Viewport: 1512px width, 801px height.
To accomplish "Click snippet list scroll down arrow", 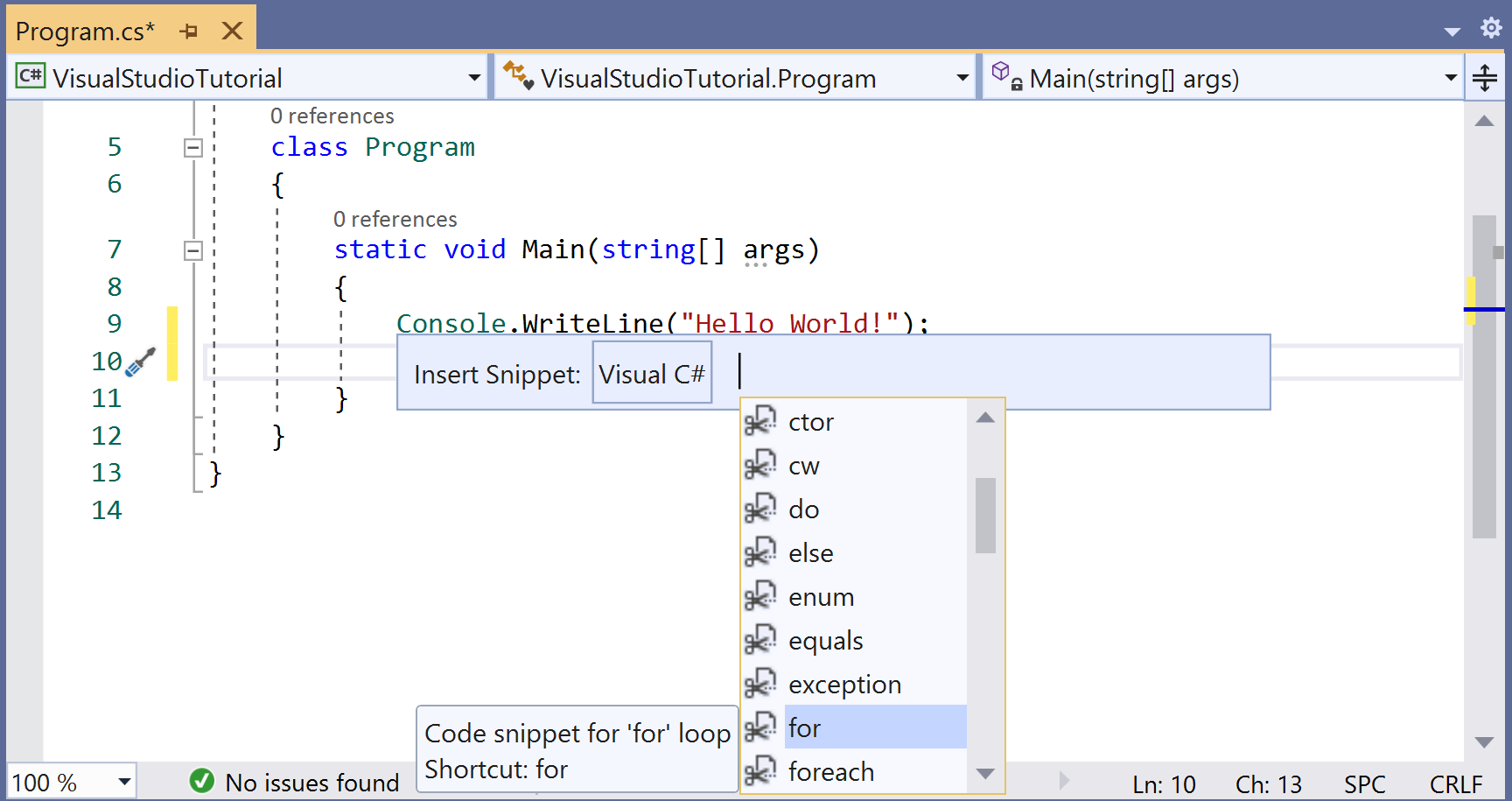I will pyautogui.click(x=985, y=774).
